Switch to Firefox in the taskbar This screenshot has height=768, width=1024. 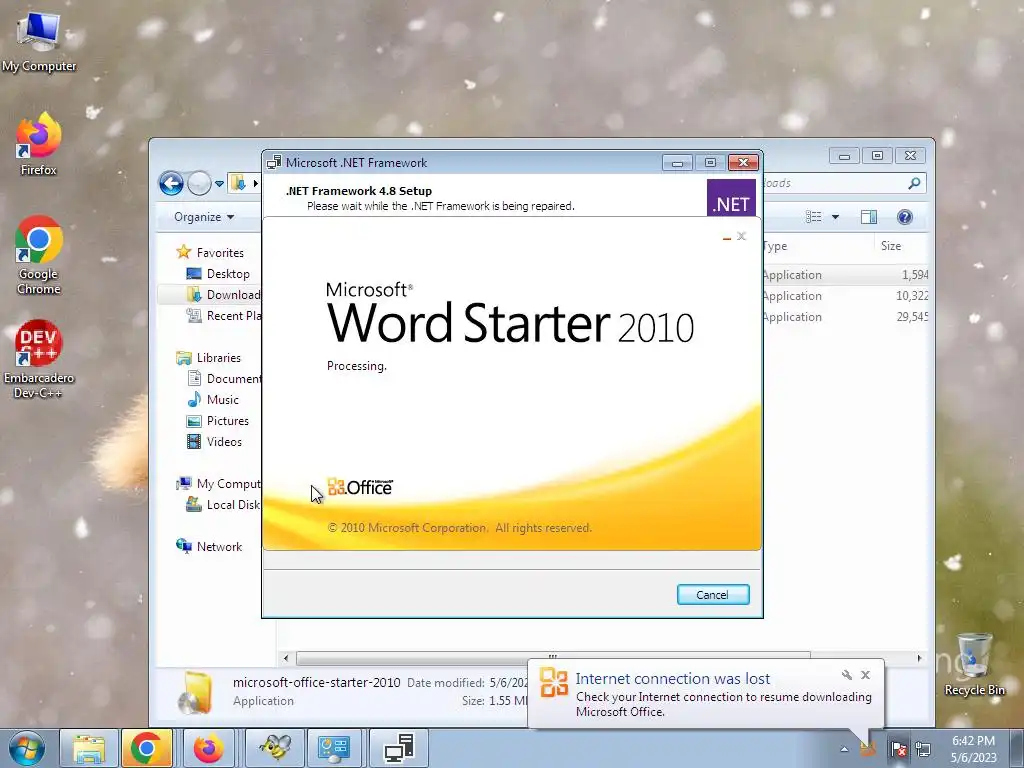click(x=208, y=748)
